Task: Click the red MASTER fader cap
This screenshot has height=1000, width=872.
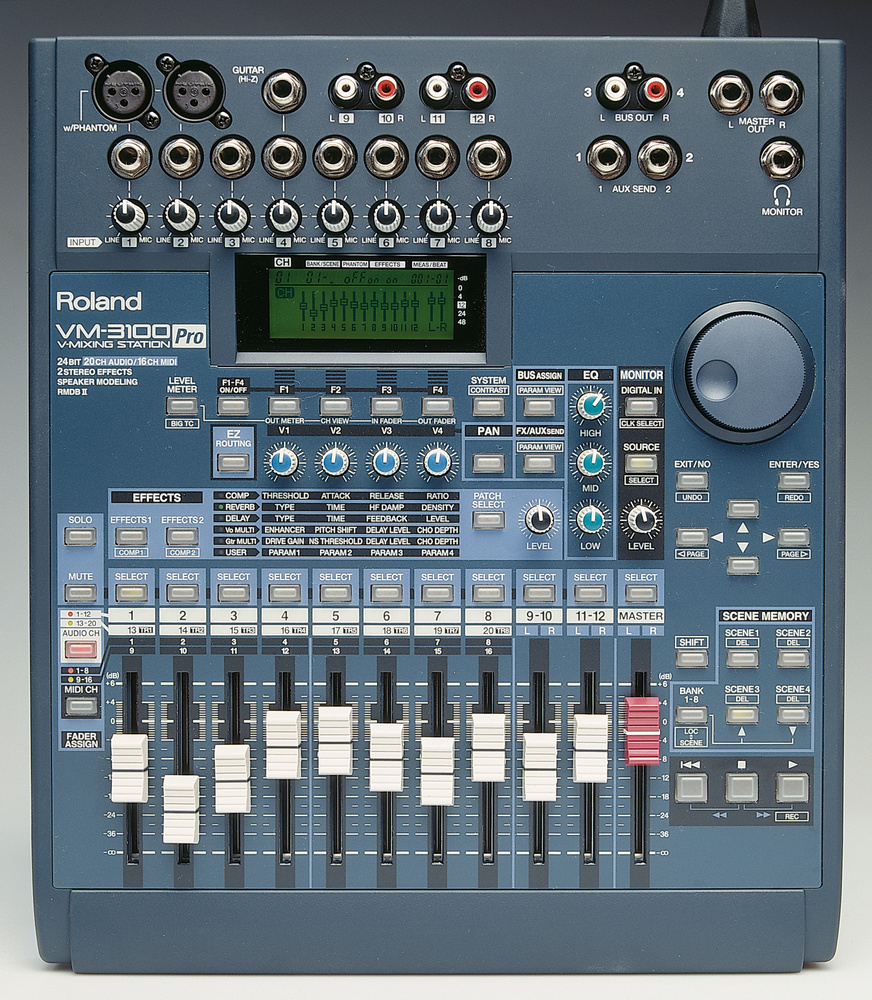Action: tap(641, 731)
